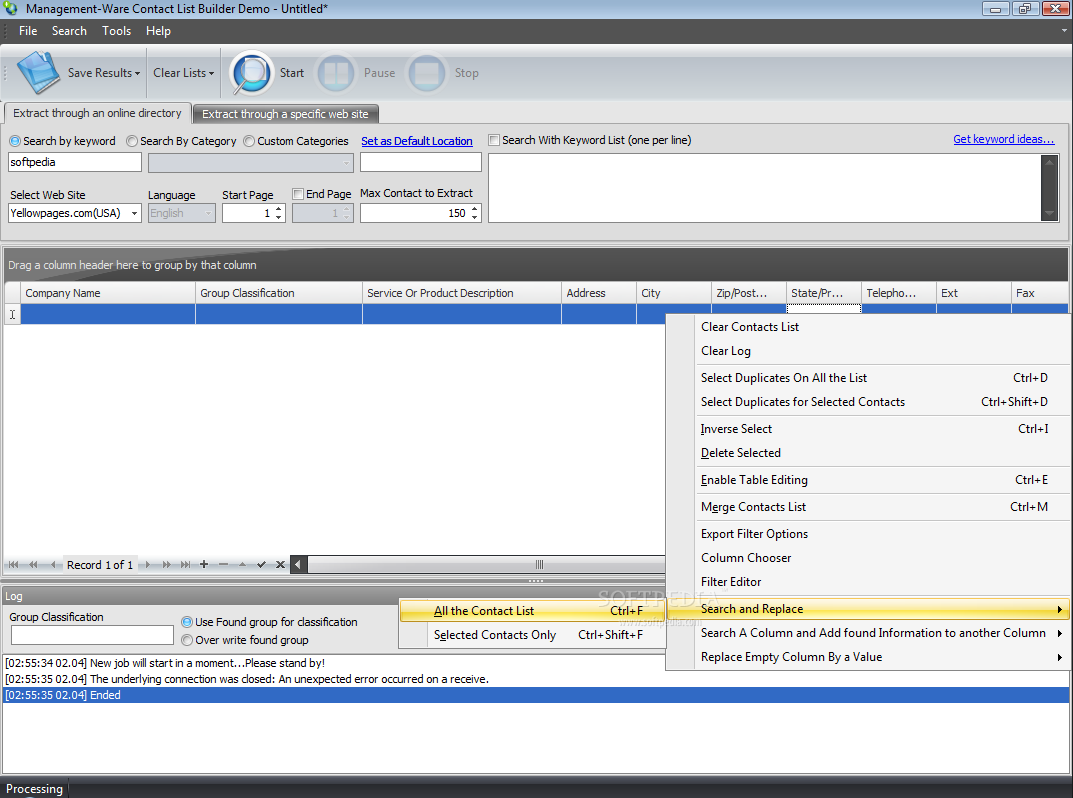Click the Stop toolbar icon
Image resolution: width=1073 pixels, height=798 pixels.
click(427, 73)
